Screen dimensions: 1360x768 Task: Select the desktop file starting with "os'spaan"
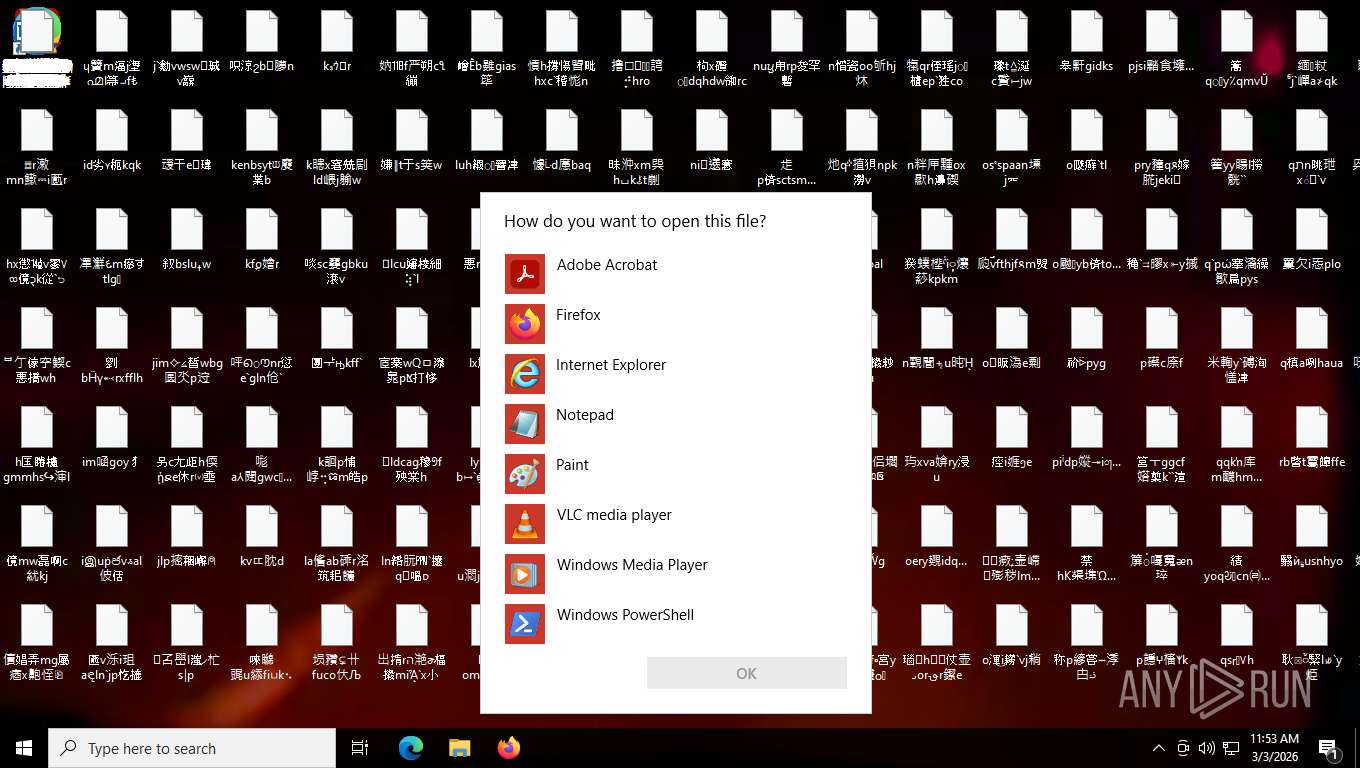(x=1011, y=149)
